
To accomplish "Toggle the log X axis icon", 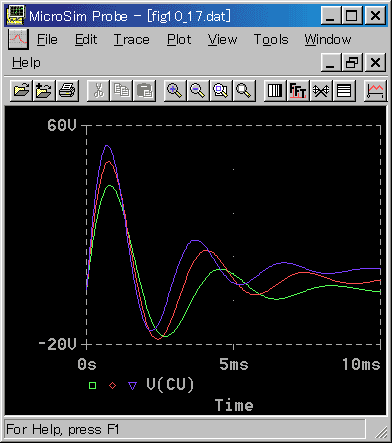I will point(275,90).
